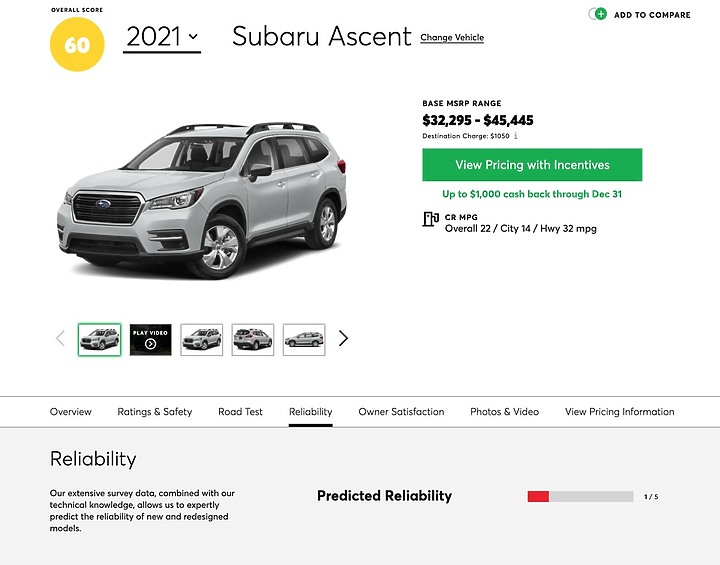Click the Predicted Reliability rating bar
The image size is (720, 565).
pos(580,497)
